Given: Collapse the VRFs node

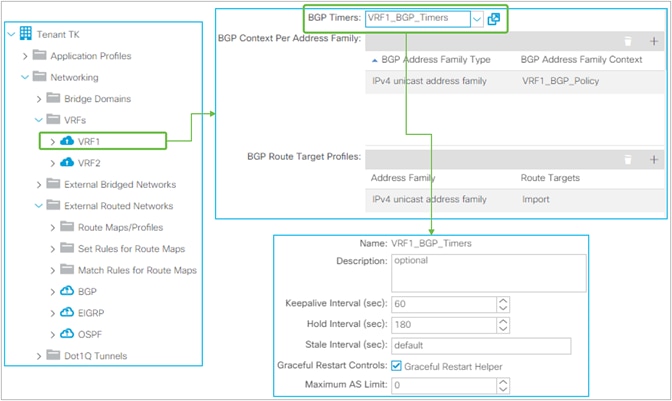Looking at the screenshot, I should pyautogui.click(x=39, y=120).
